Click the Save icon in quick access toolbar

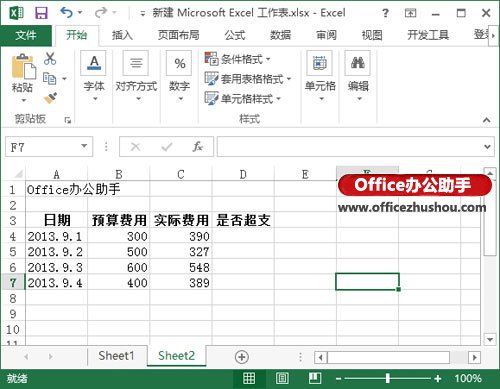(x=41, y=13)
